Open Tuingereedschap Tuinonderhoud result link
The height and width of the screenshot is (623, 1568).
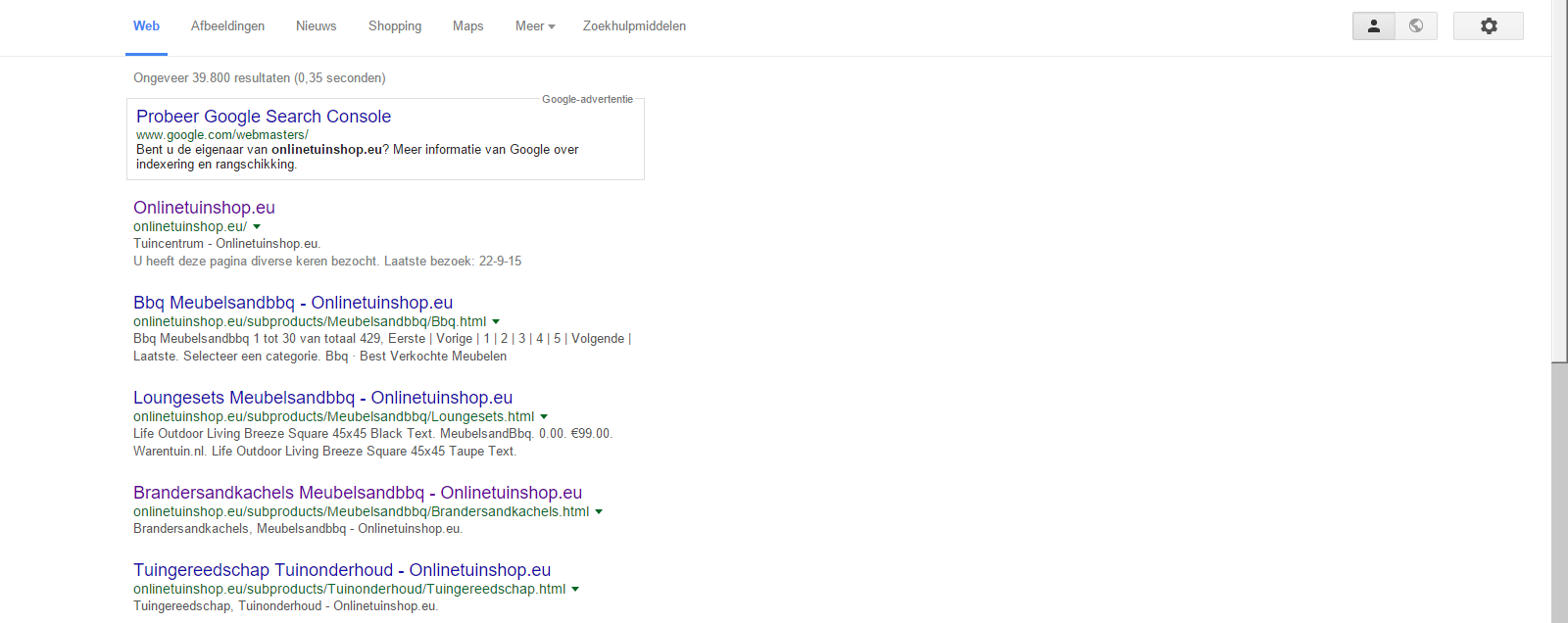[342, 570]
